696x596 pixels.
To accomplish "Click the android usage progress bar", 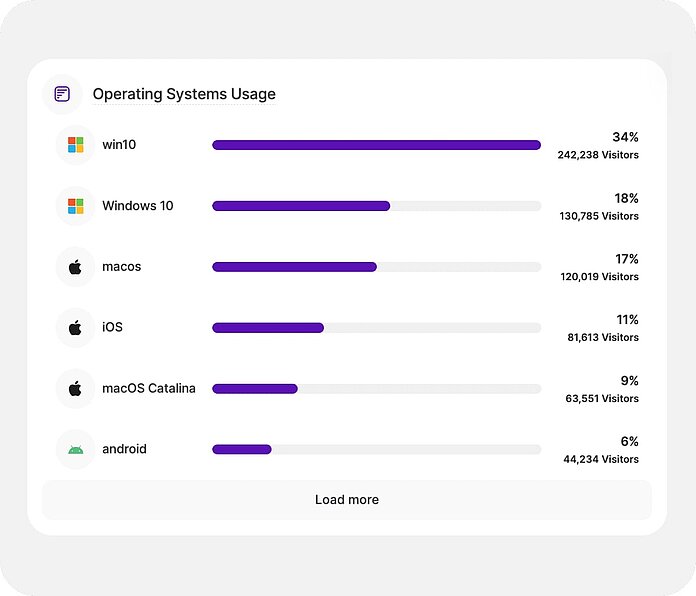I will pyautogui.click(x=376, y=449).
